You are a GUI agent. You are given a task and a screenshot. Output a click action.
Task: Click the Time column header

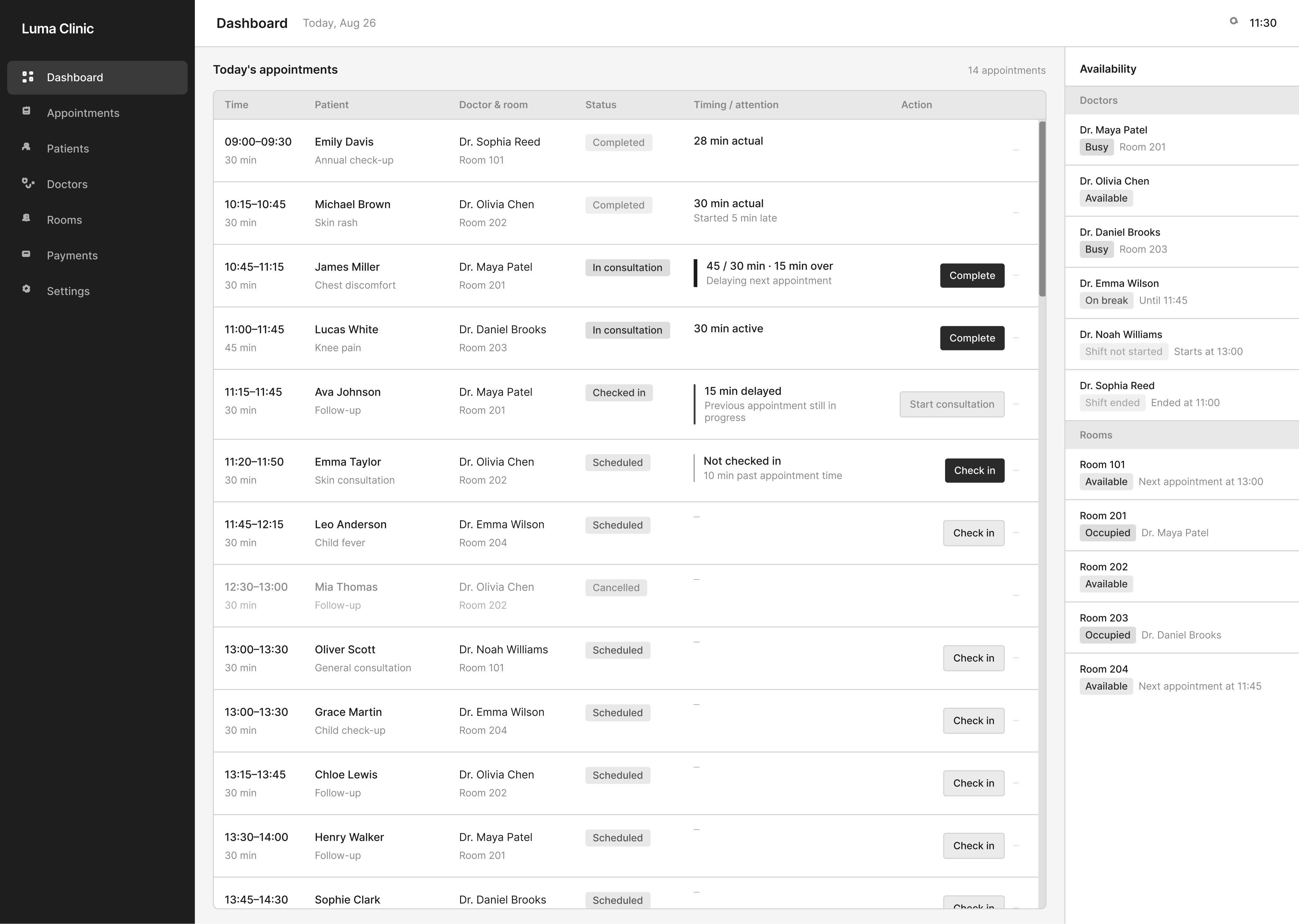click(236, 105)
